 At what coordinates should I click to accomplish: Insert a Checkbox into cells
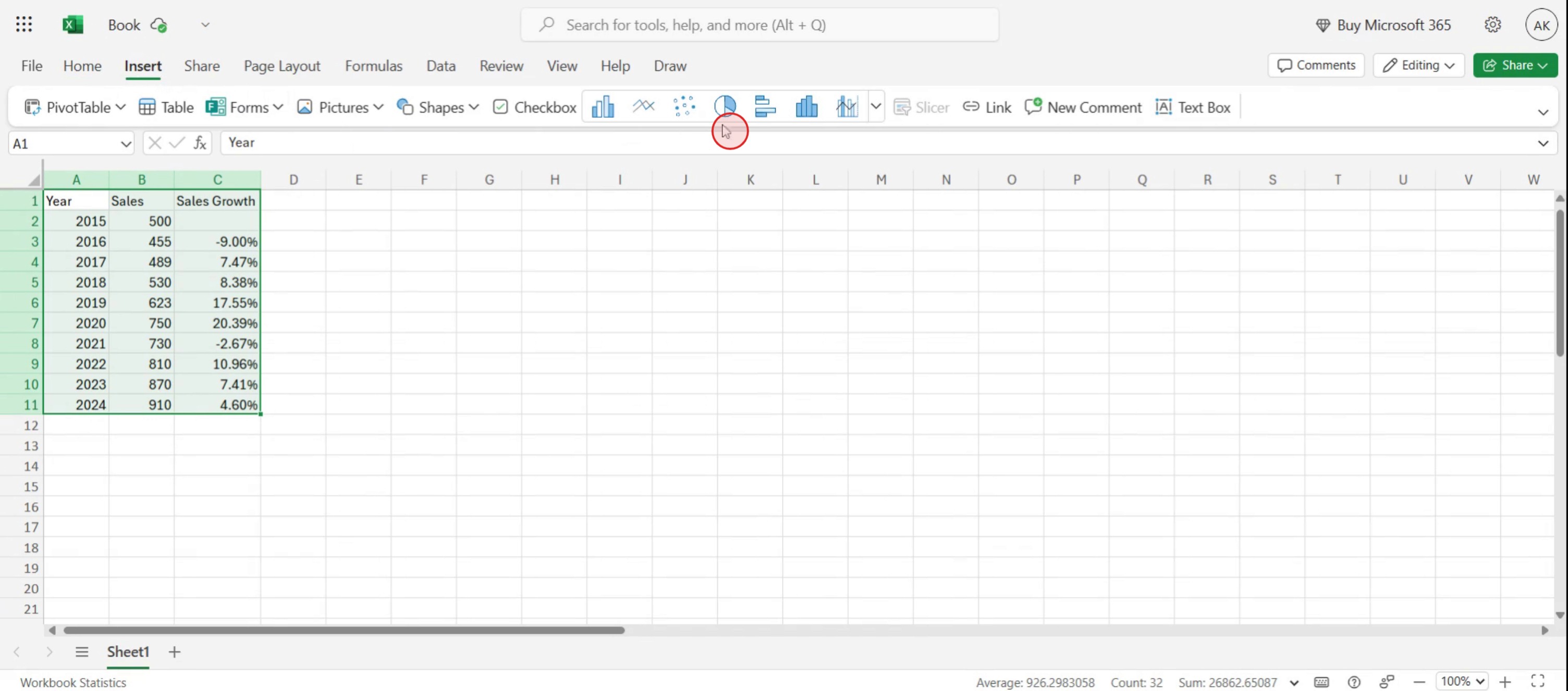pyautogui.click(x=534, y=108)
